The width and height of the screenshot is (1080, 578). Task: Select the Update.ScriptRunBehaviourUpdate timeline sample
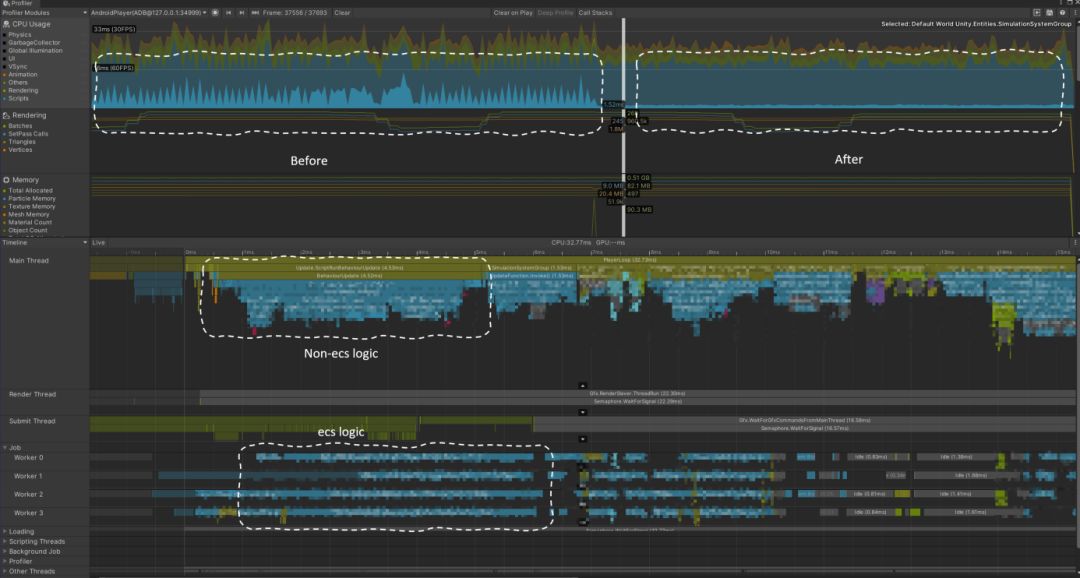350,268
